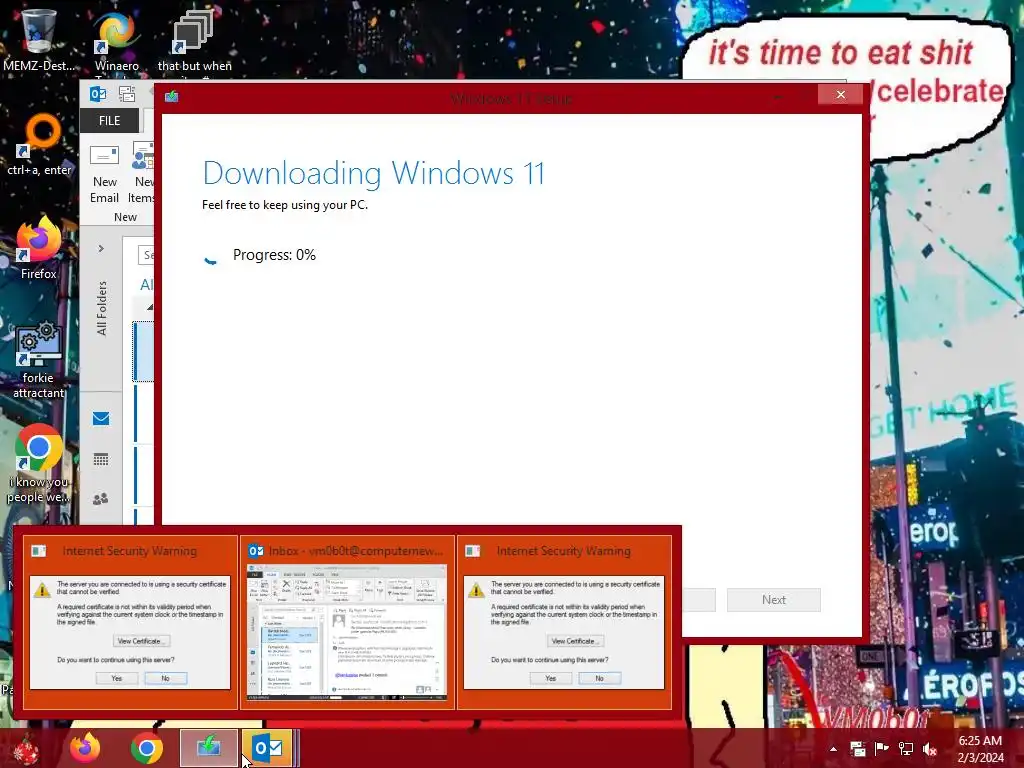Click New Email in the Outlook ribbon
This screenshot has height=768, width=1024.
pos(104,174)
